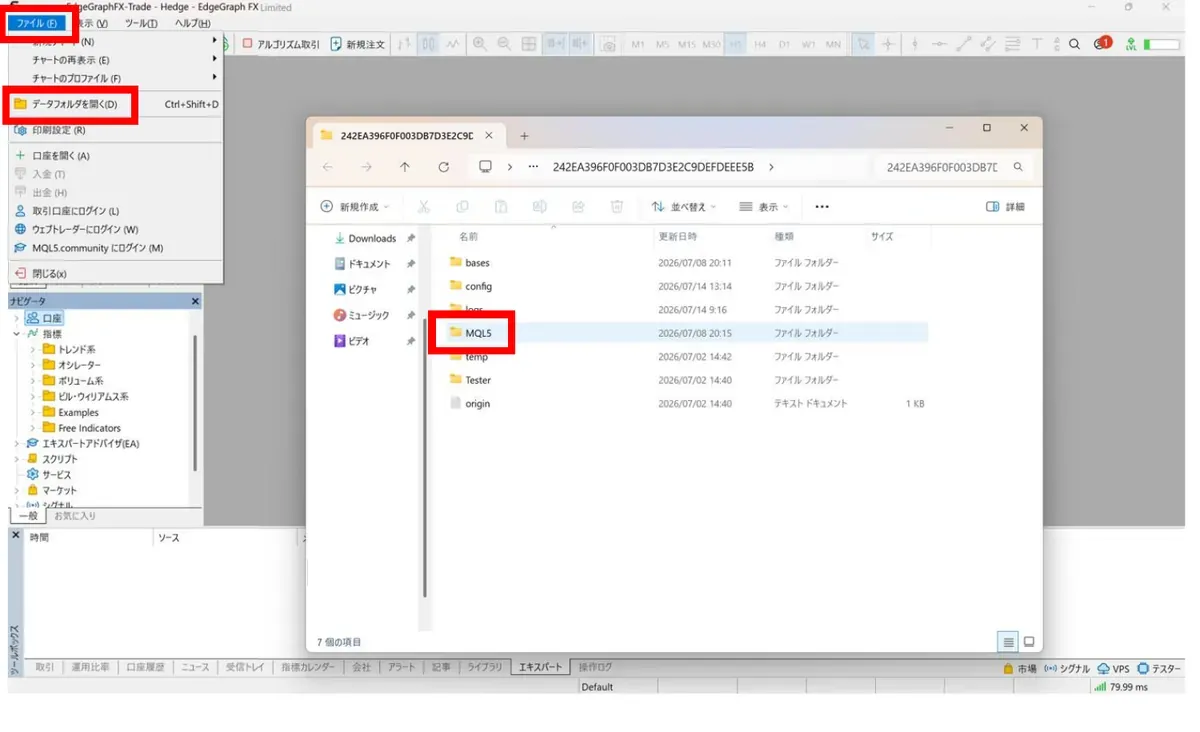The width and height of the screenshot is (1200, 732).
Task: Click the Explorer search box
Action: pyautogui.click(x=952, y=167)
